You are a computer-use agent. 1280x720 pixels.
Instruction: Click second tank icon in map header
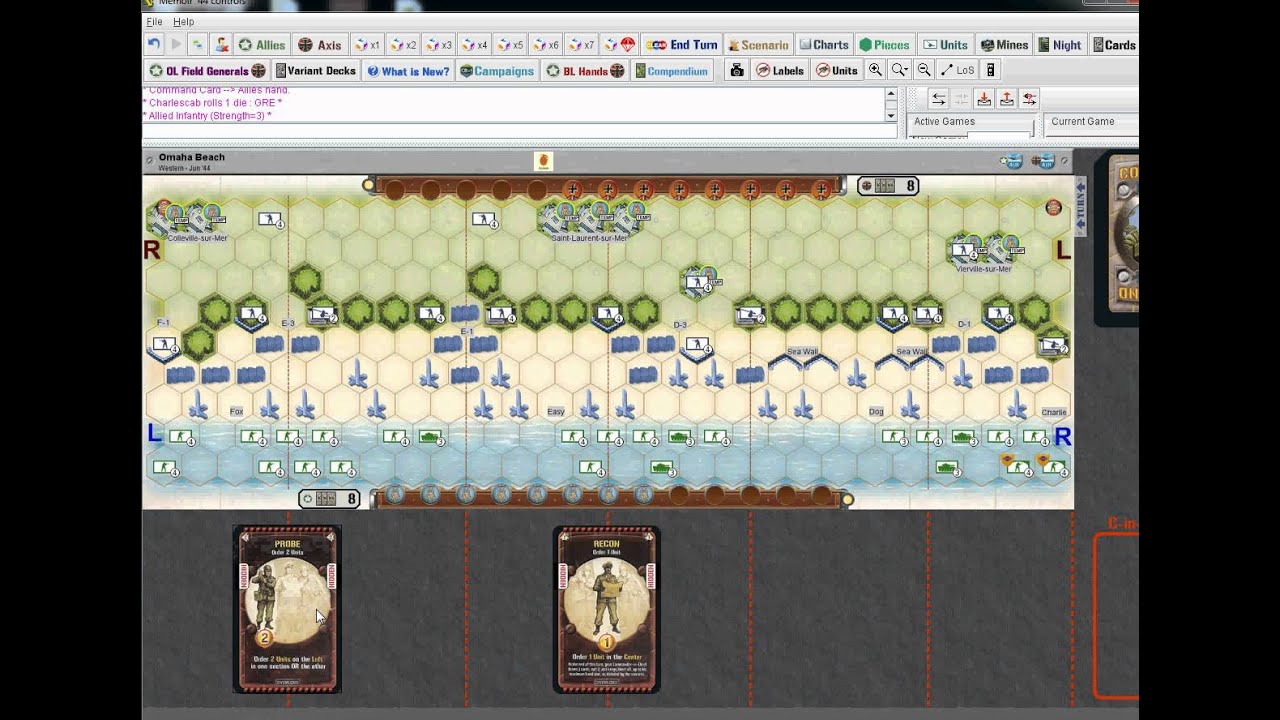point(1044,161)
